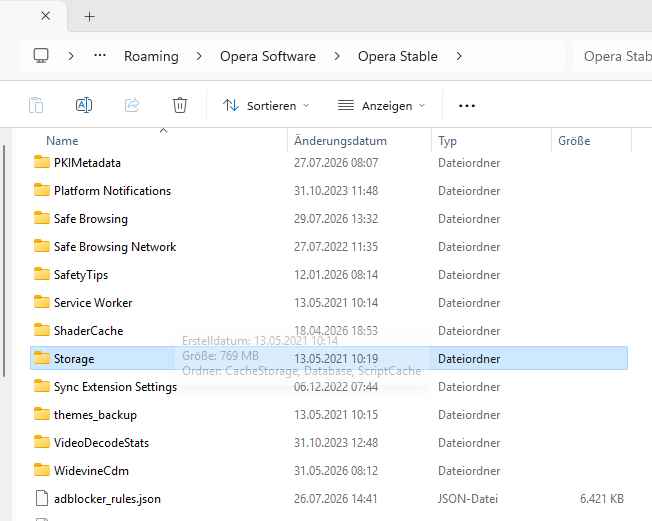Image resolution: width=652 pixels, height=521 pixels.
Task: Click folder icon of Service Worker
Action: pos(42,302)
